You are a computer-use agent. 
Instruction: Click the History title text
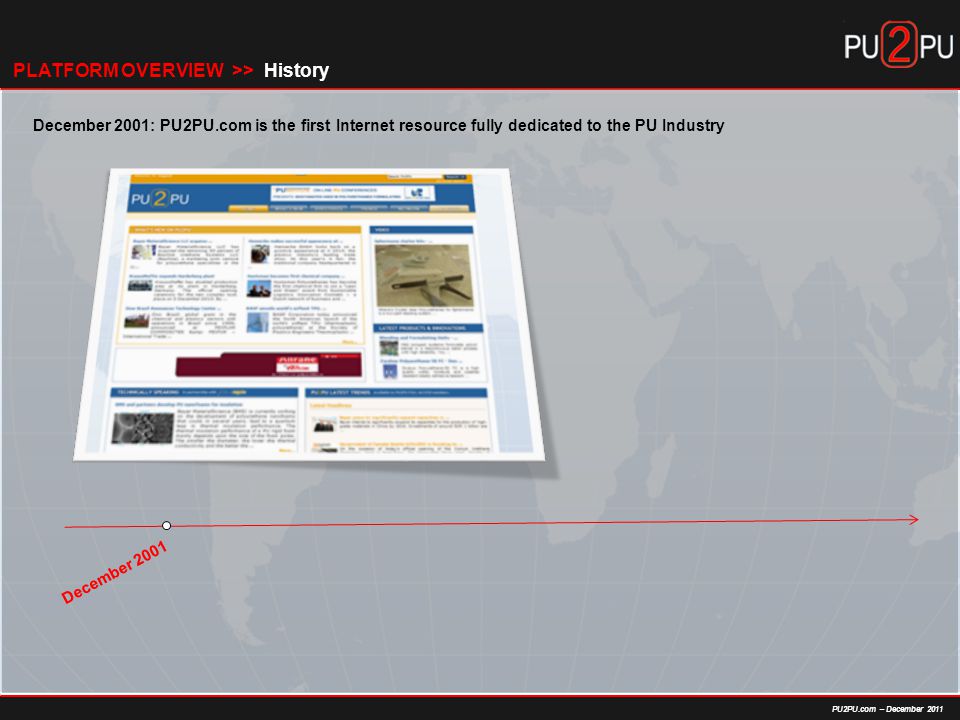click(x=296, y=70)
